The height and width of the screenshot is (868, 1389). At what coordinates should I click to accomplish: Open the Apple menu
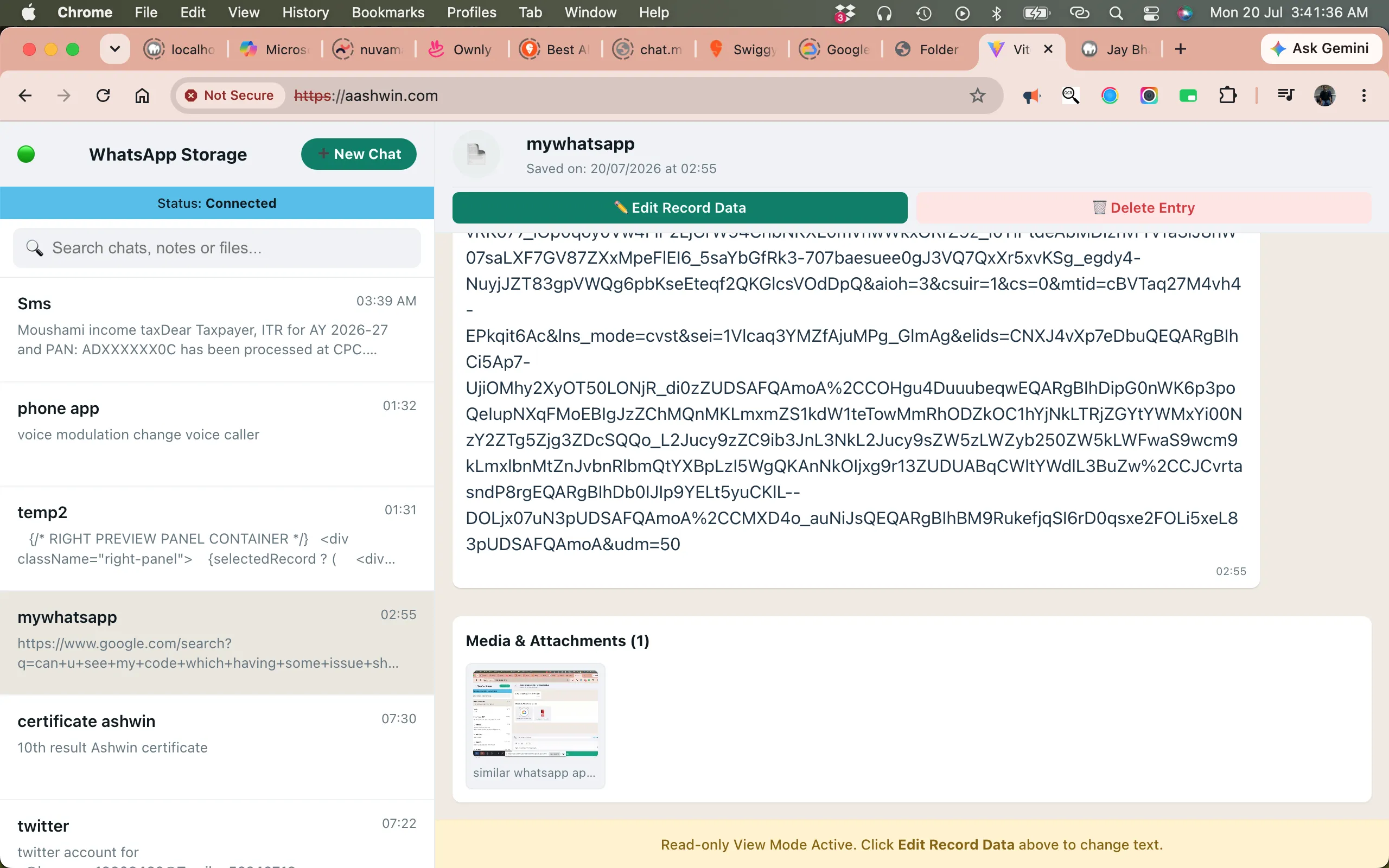(29, 12)
